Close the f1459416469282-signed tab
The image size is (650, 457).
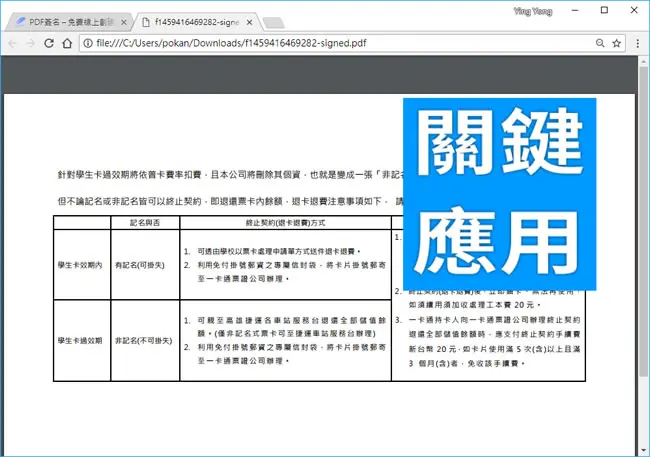[249, 22]
